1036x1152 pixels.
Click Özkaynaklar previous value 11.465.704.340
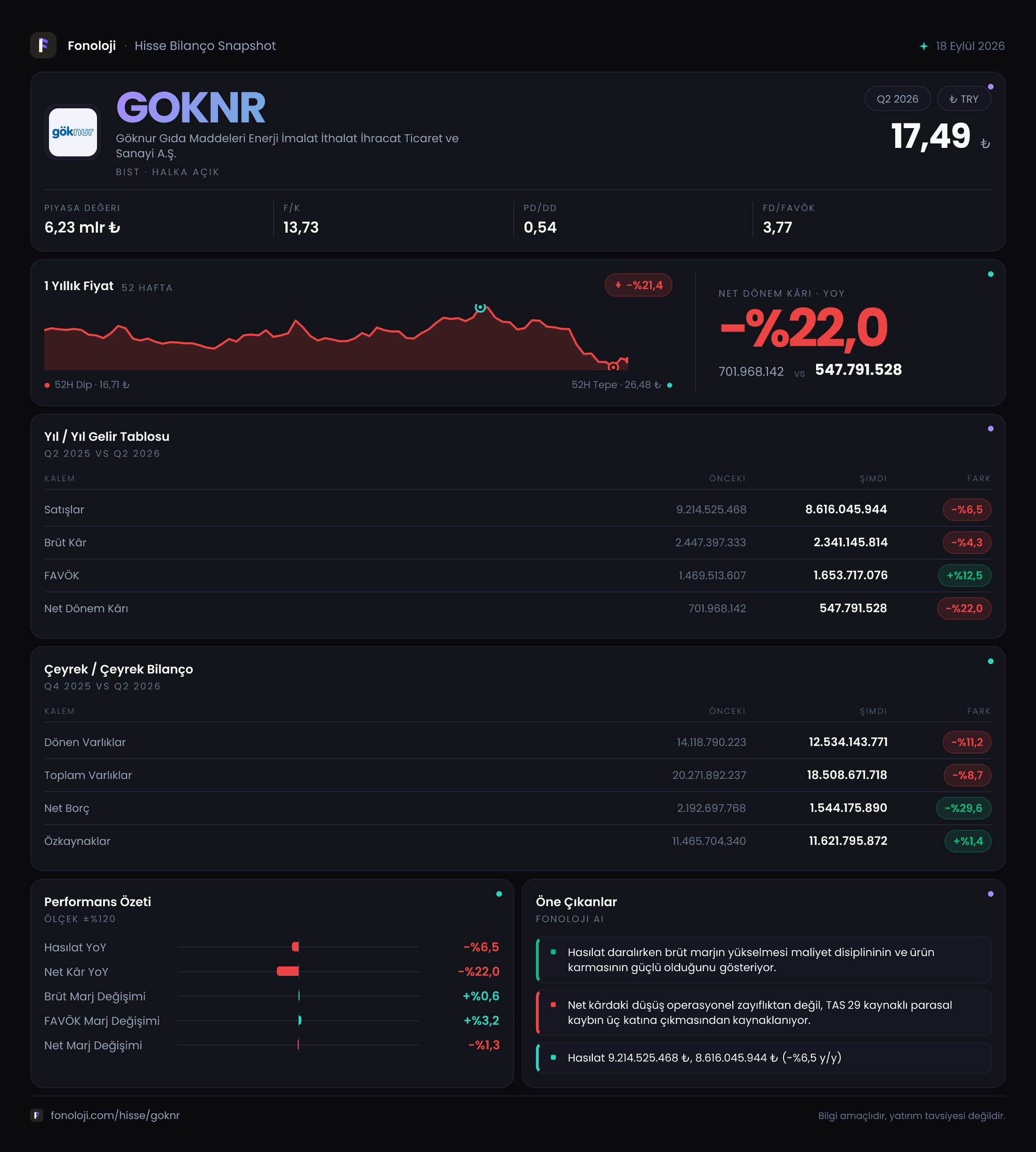(x=709, y=841)
